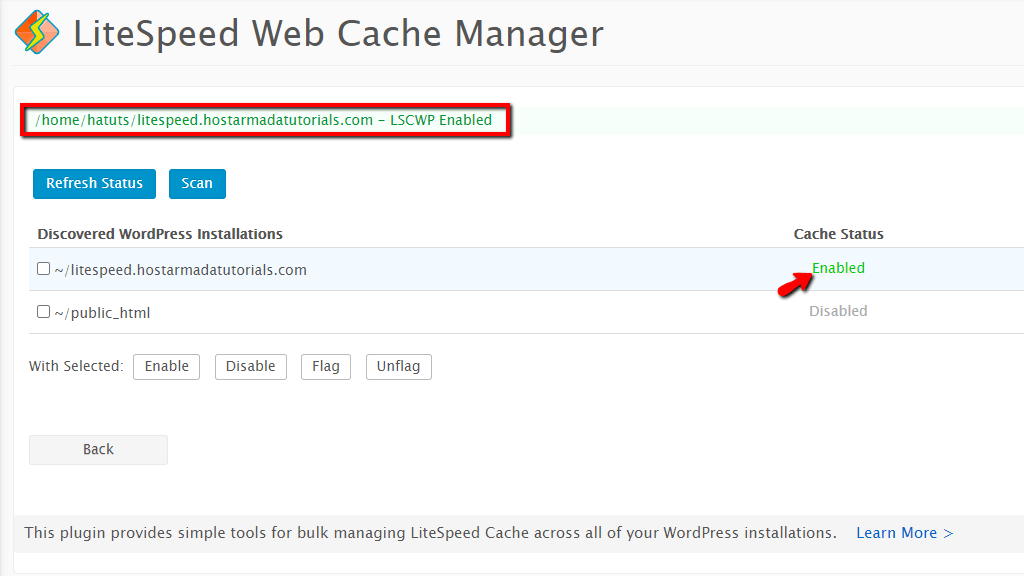The width and height of the screenshot is (1024, 576).
Task: Enable cache for selected installations
Action: (x=167, y=366)
